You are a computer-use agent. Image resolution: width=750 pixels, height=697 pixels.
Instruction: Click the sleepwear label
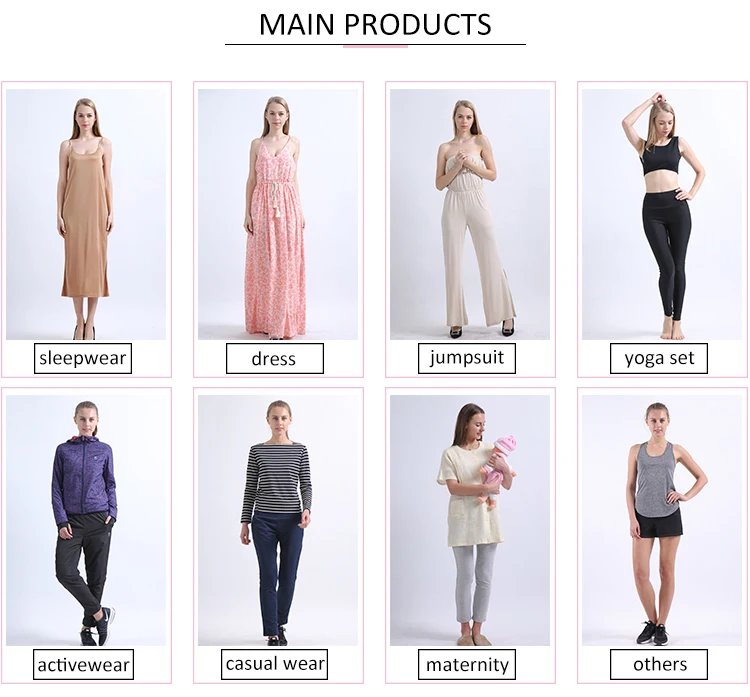pyautogui.click(x=83, y=358)
